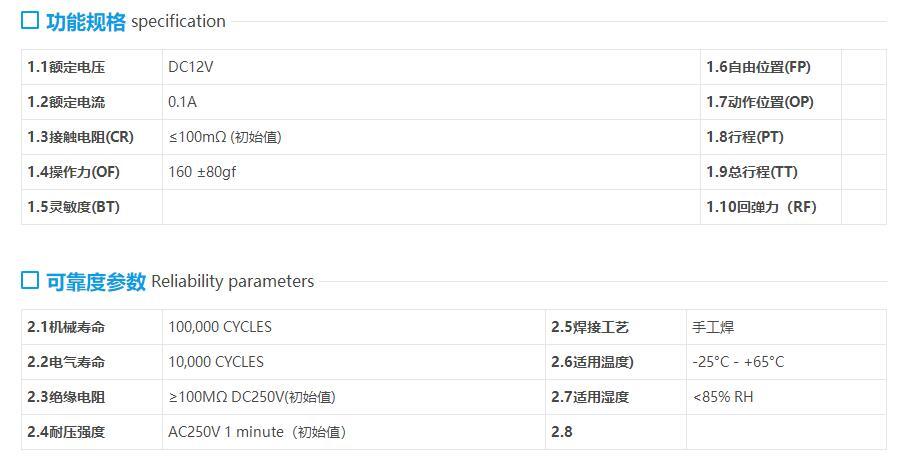The height and width of the screenshot is (465, 903).
Task: Click the DC12V value cell
Action: (191, 67)
